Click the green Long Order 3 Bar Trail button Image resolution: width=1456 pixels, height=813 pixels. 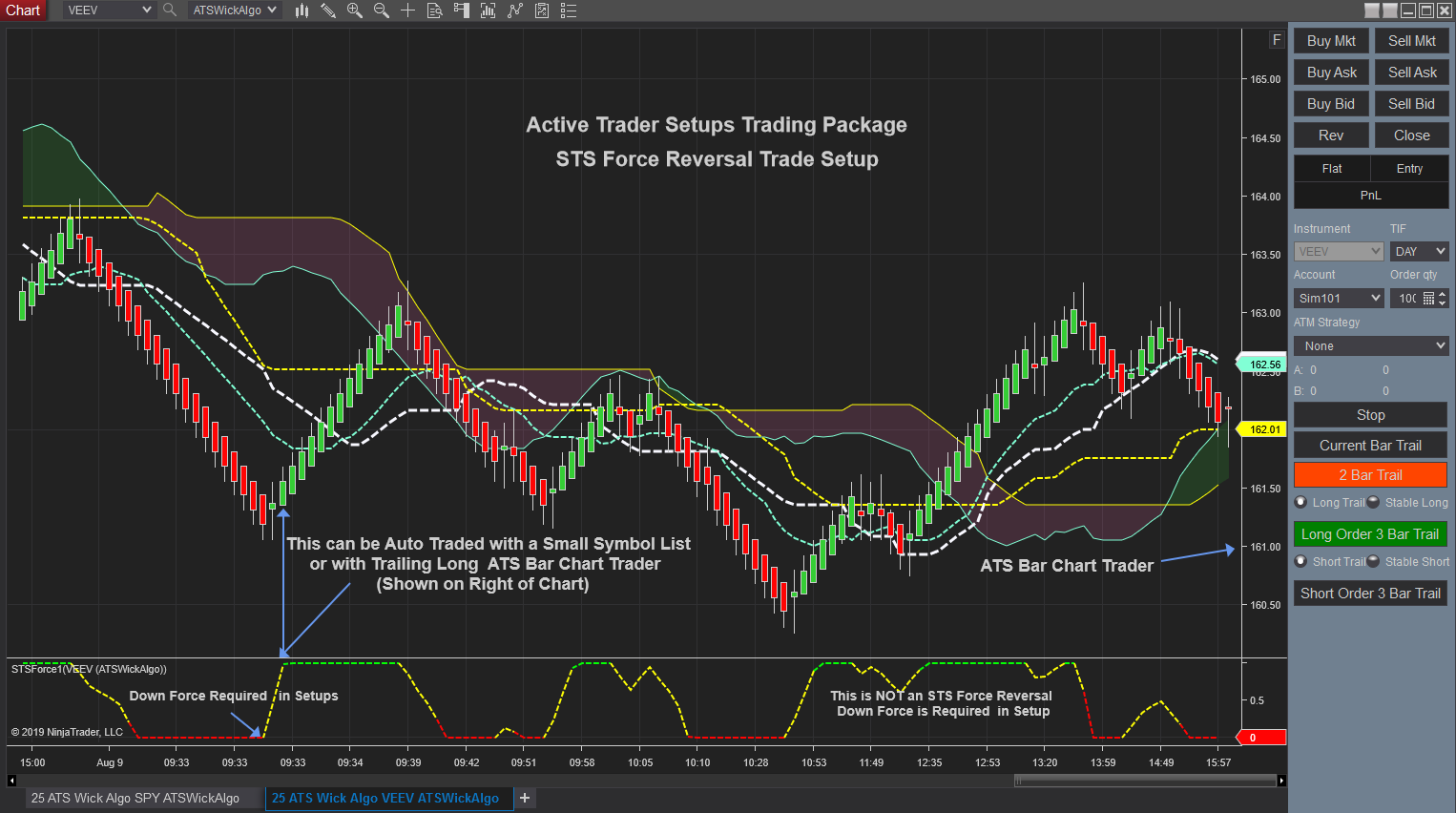(x=1370, y=534)
